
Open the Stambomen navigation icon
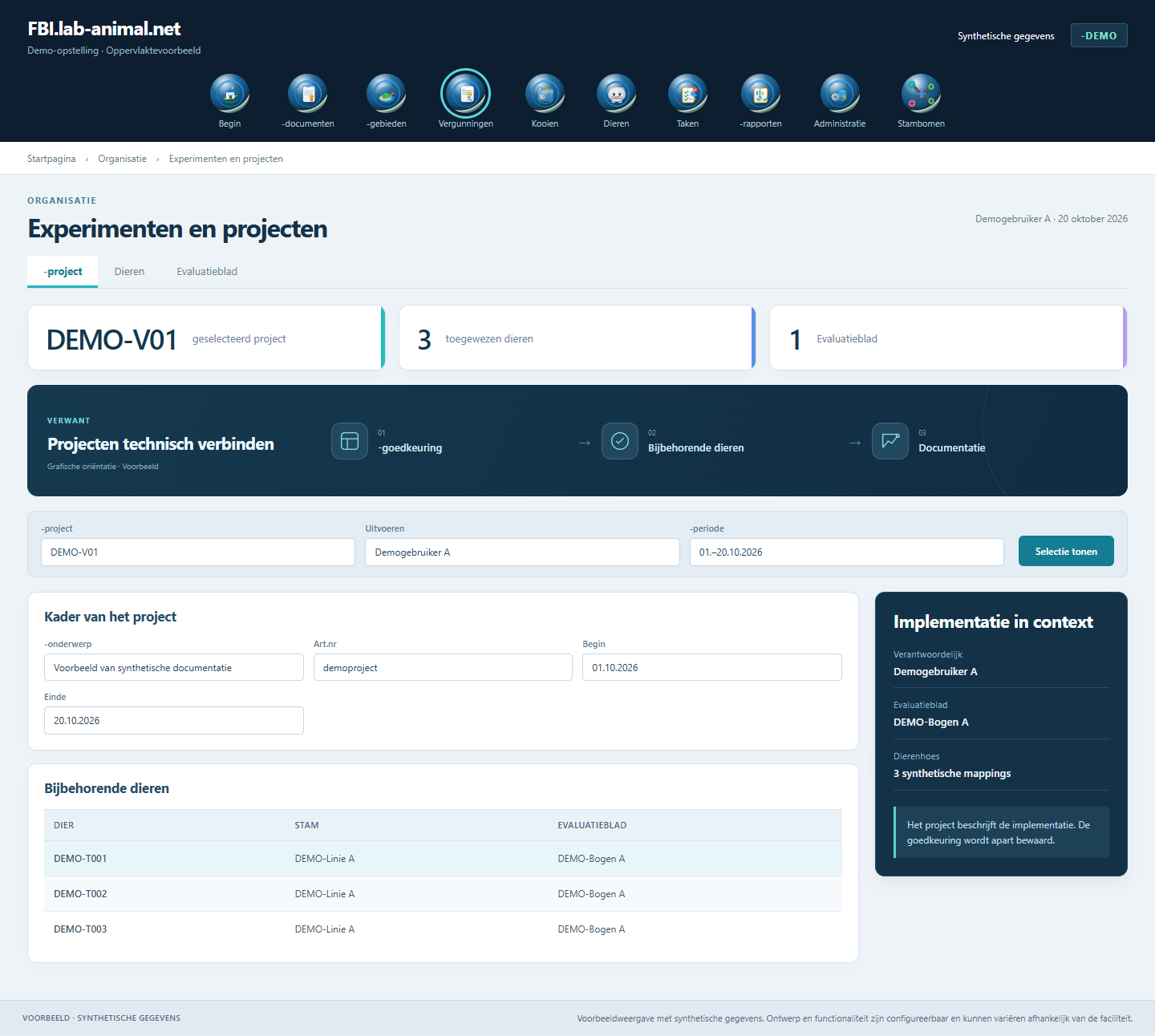(x=921, y=94)
